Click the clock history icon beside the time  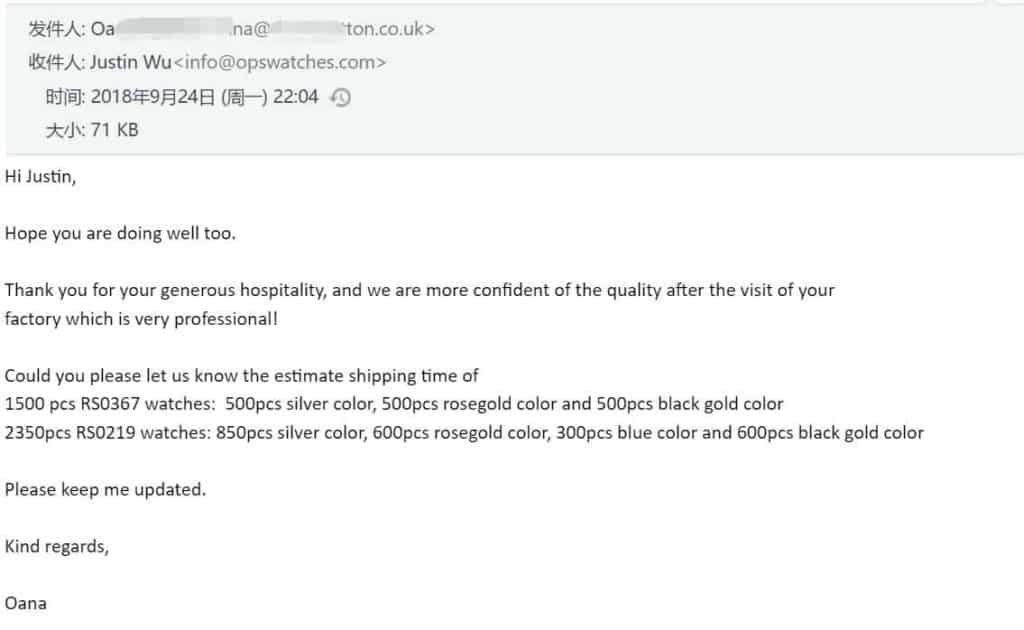pyautogui.click(x=341, y=97)
